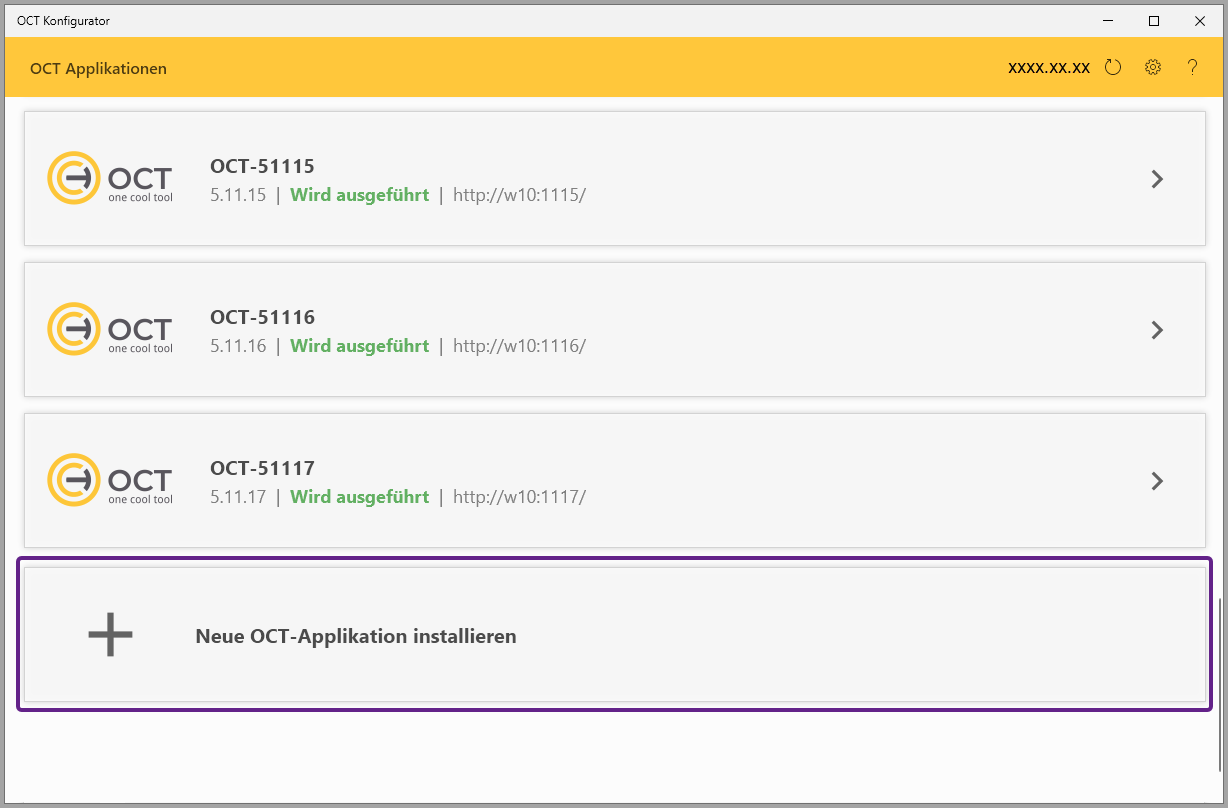
Task: Click the vertical scrollbar thumb
Action: [1220, 683]
